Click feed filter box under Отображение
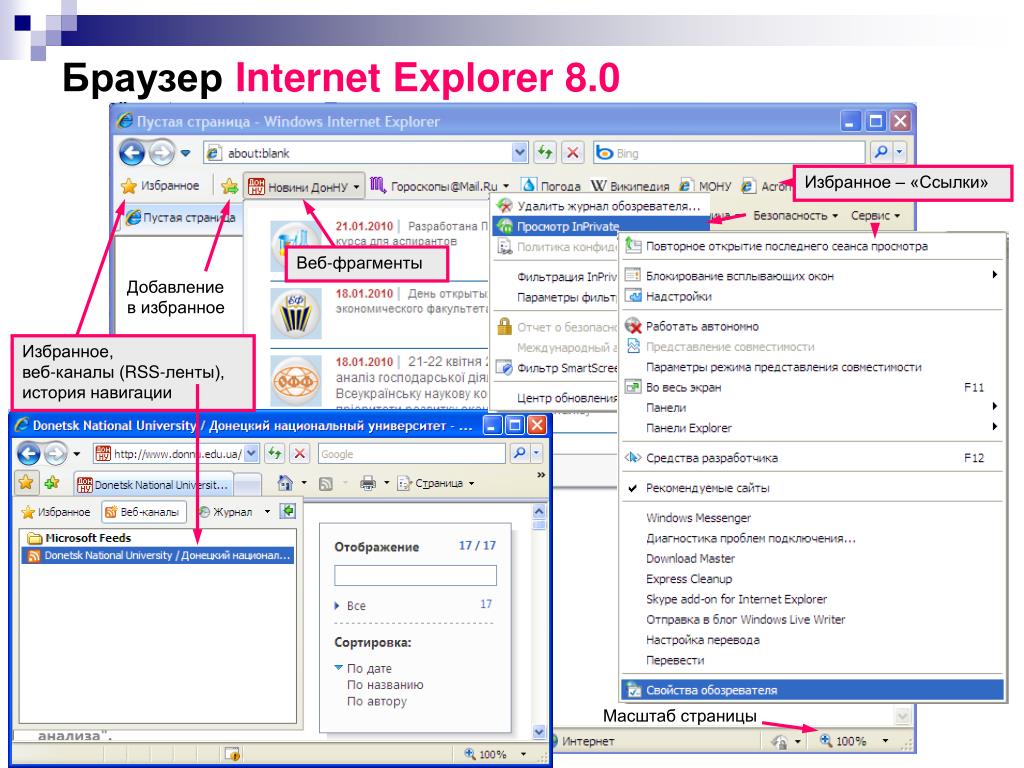 click(415, 575)
